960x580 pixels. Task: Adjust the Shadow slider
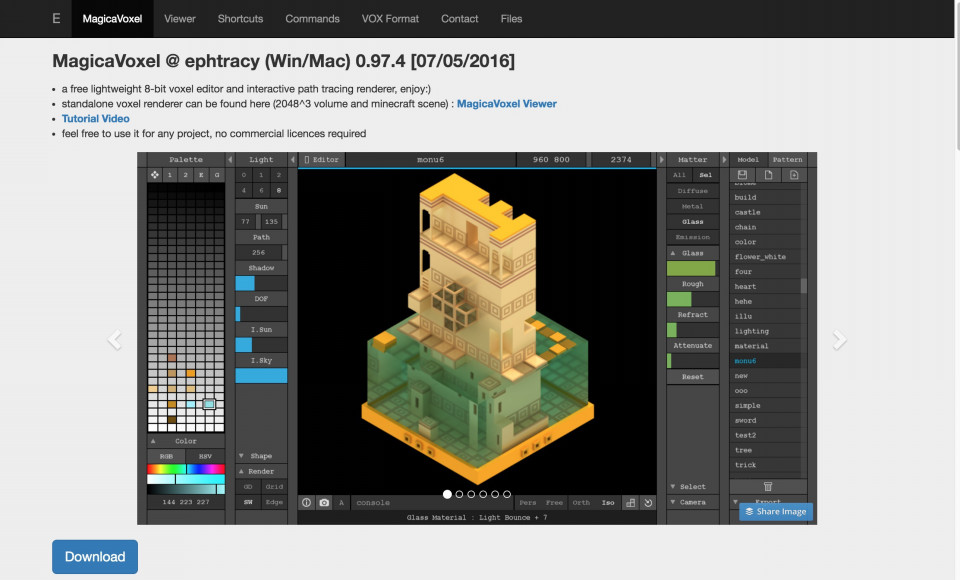(261, 283)
